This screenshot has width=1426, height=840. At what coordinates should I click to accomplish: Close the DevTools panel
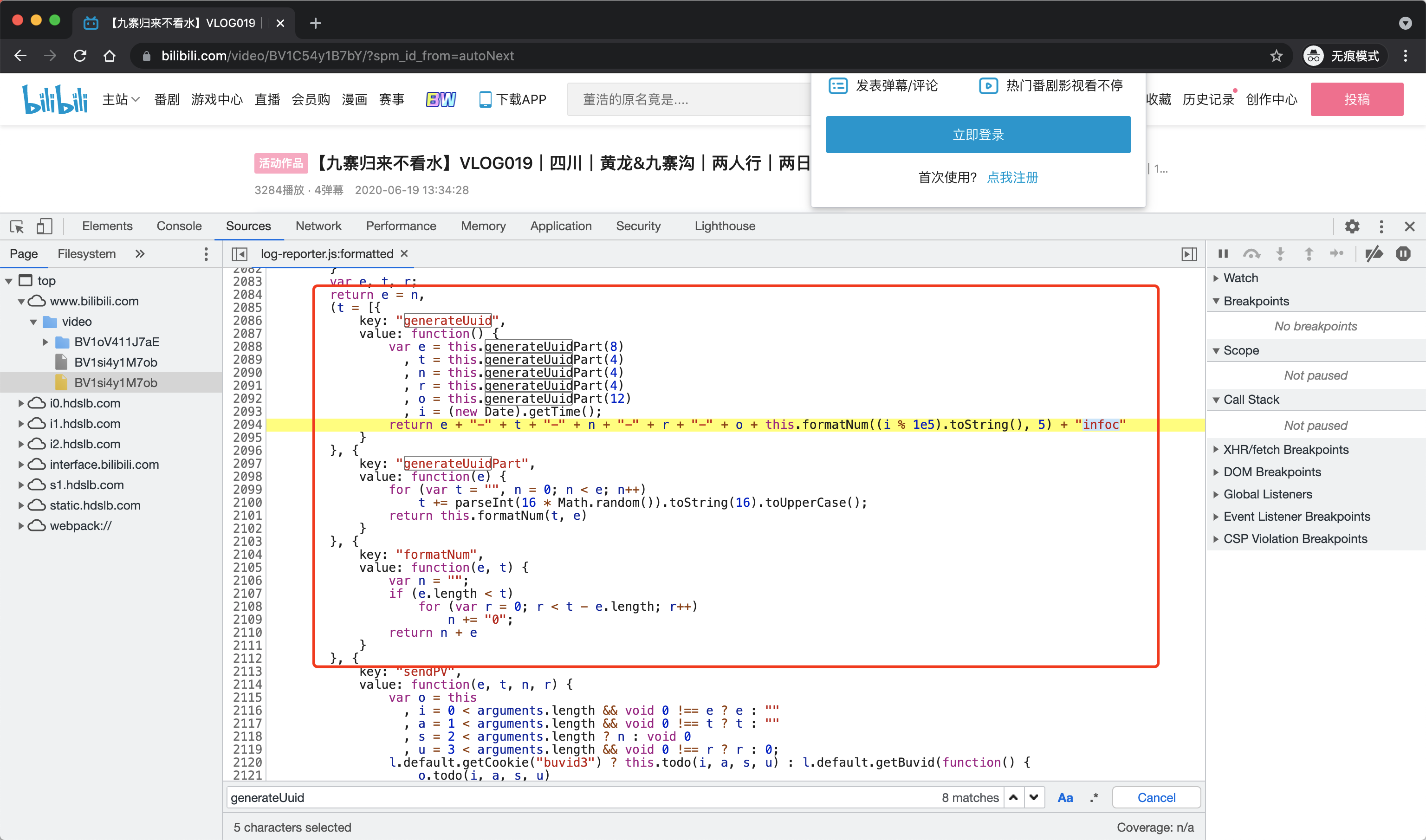[x=1410, y=226]
